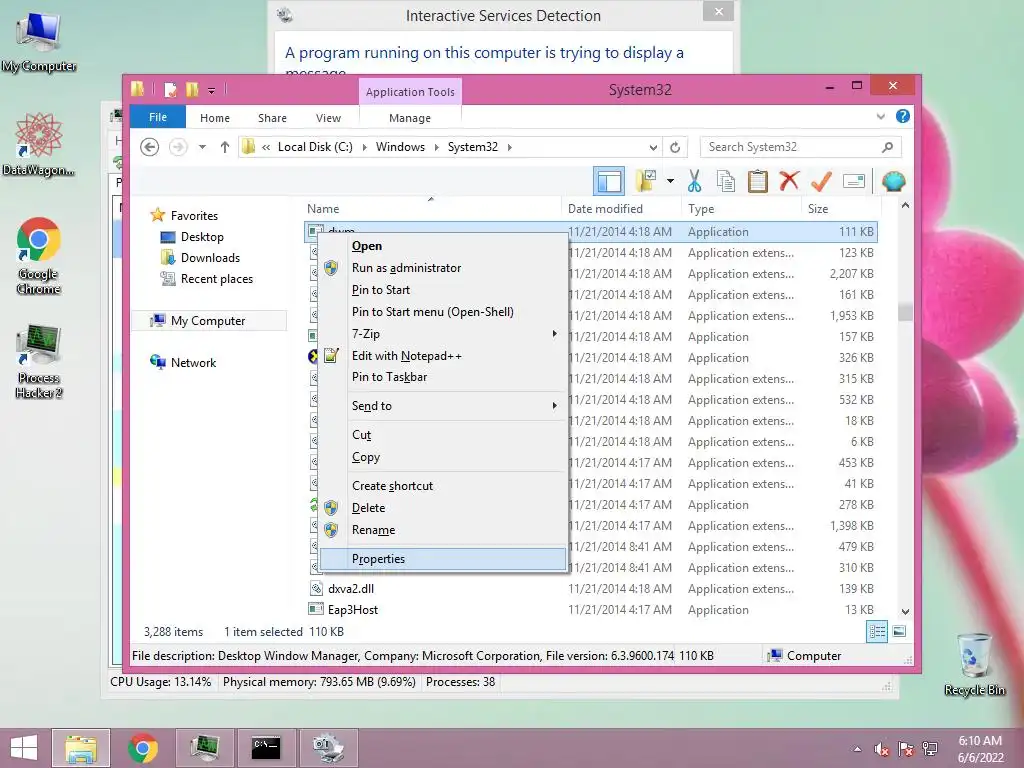The height and width of the screenshot is (768, 1024).
Task: Click Command Prompt taskbar button
Action: click(266, 748)
